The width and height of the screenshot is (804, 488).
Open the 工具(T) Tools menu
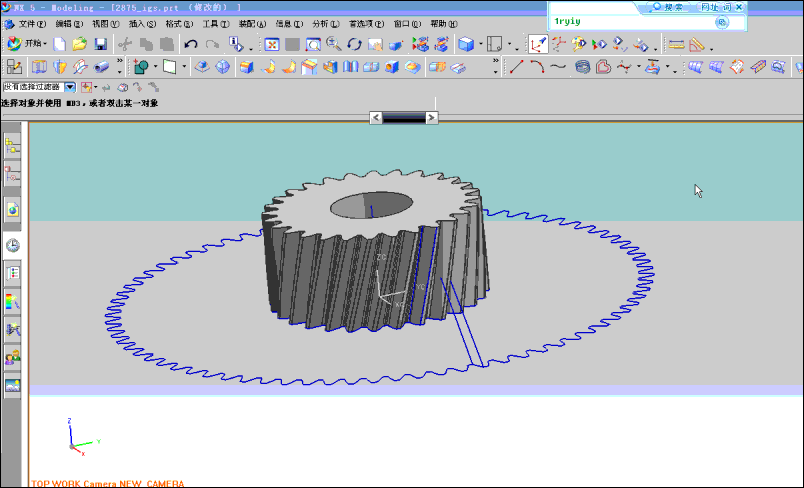coord(216,24)
